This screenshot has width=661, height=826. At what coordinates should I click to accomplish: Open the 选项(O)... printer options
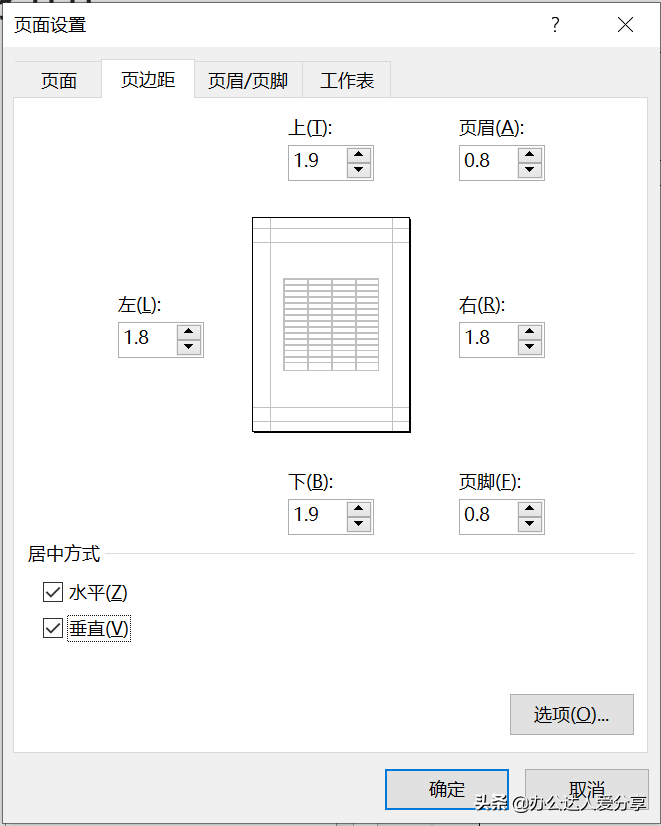click(x=571, y=715)
